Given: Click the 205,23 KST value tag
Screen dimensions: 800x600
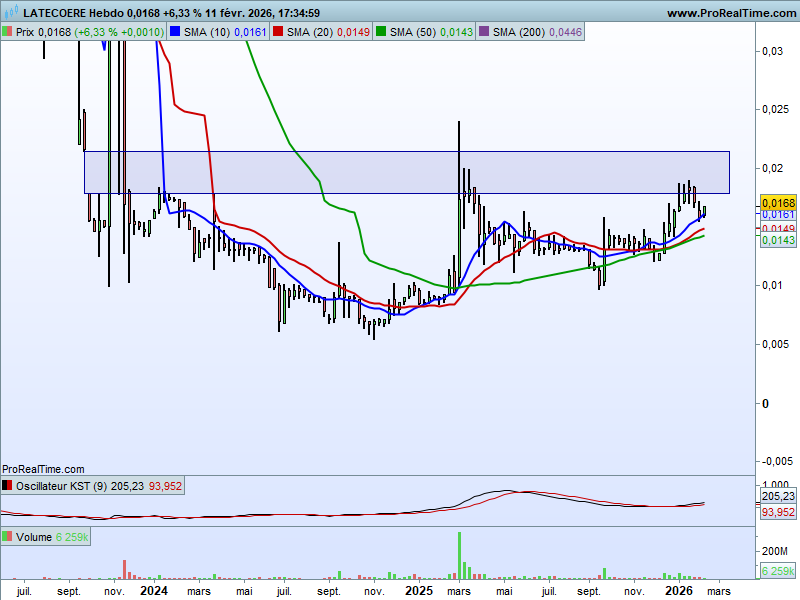Looking at the screenshot, I should point(778,496).
